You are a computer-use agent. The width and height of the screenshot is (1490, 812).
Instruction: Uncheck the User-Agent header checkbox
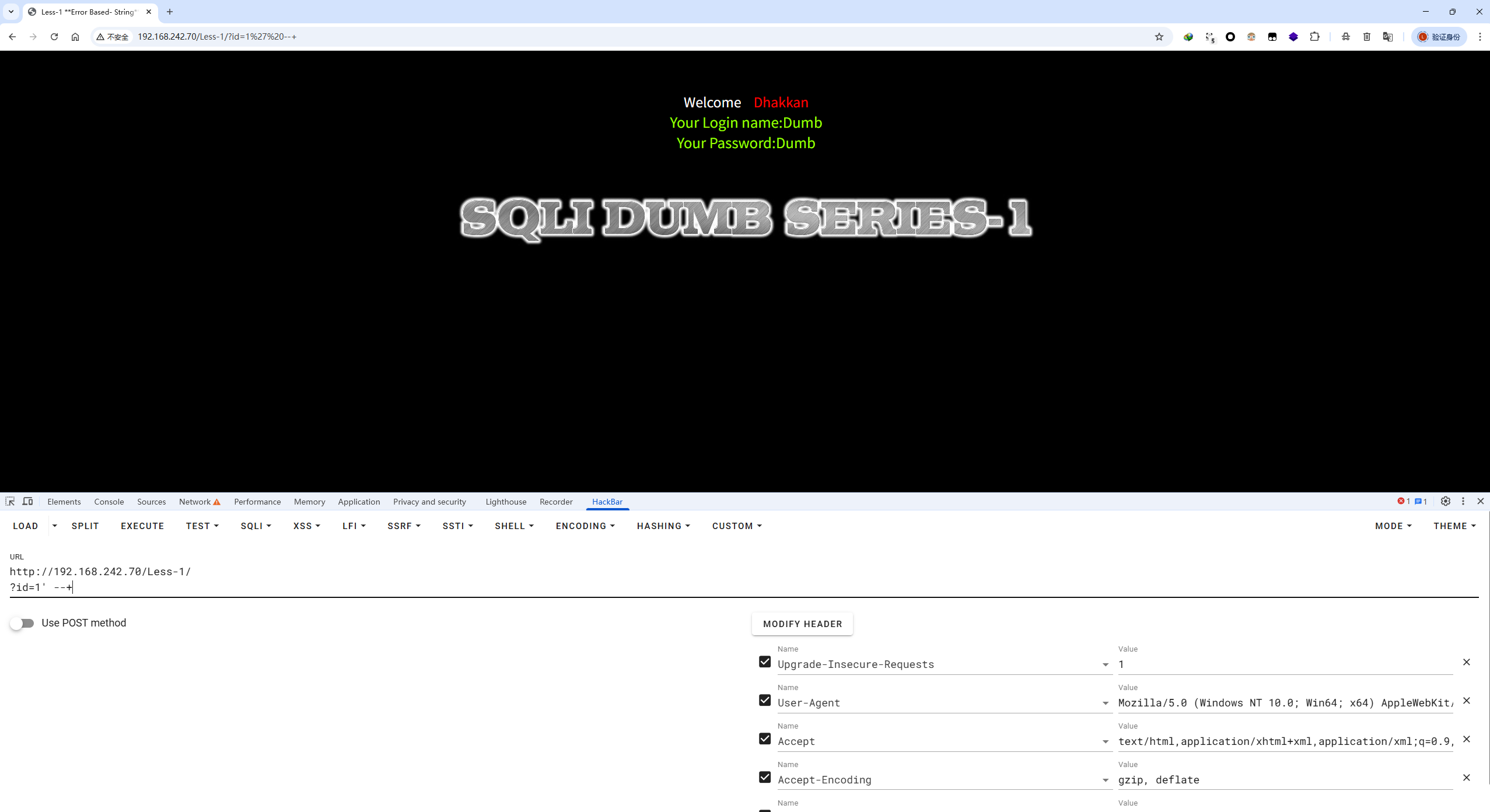click(765, 700)
